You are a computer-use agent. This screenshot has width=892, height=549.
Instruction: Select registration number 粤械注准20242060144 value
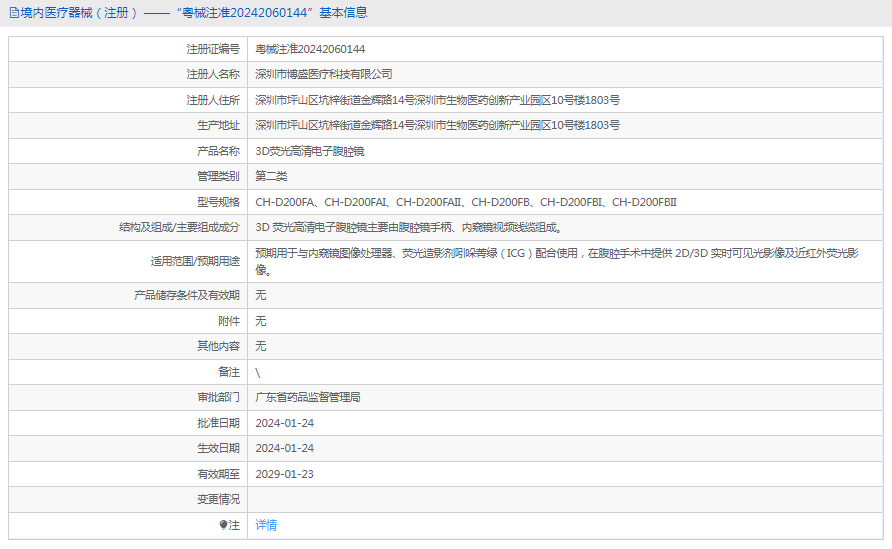tap(310, 49)
